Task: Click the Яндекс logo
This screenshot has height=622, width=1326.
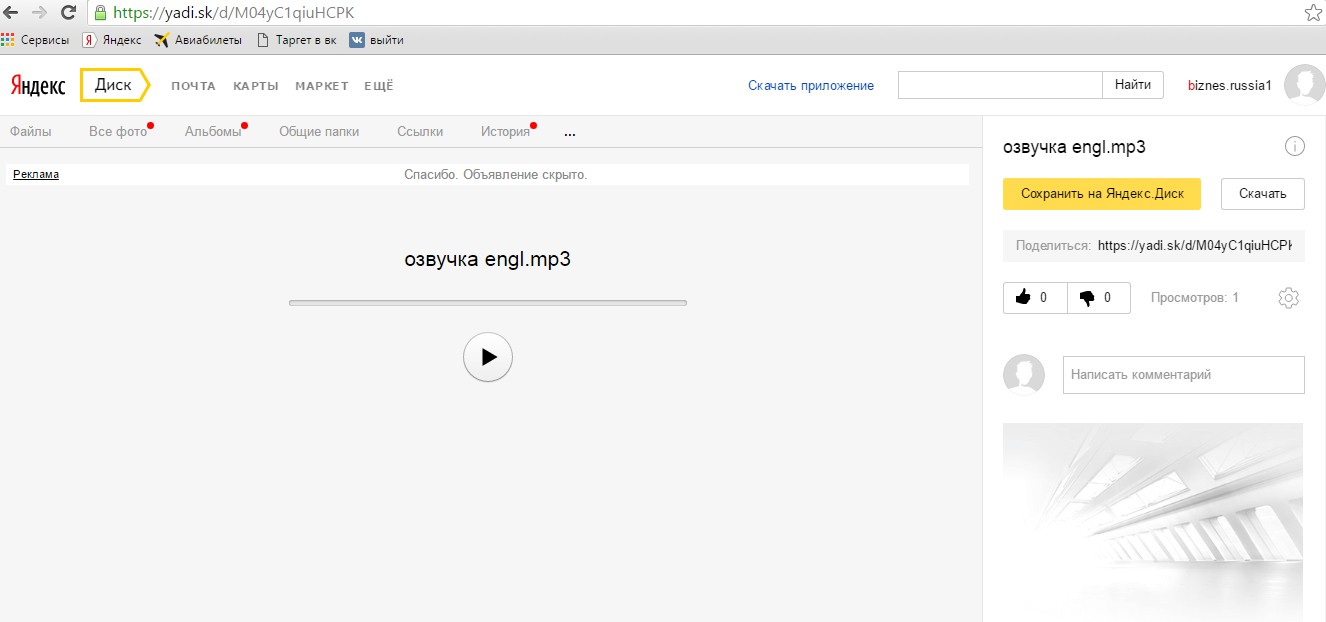Action: pyautogui.click(x=38, y=86)
